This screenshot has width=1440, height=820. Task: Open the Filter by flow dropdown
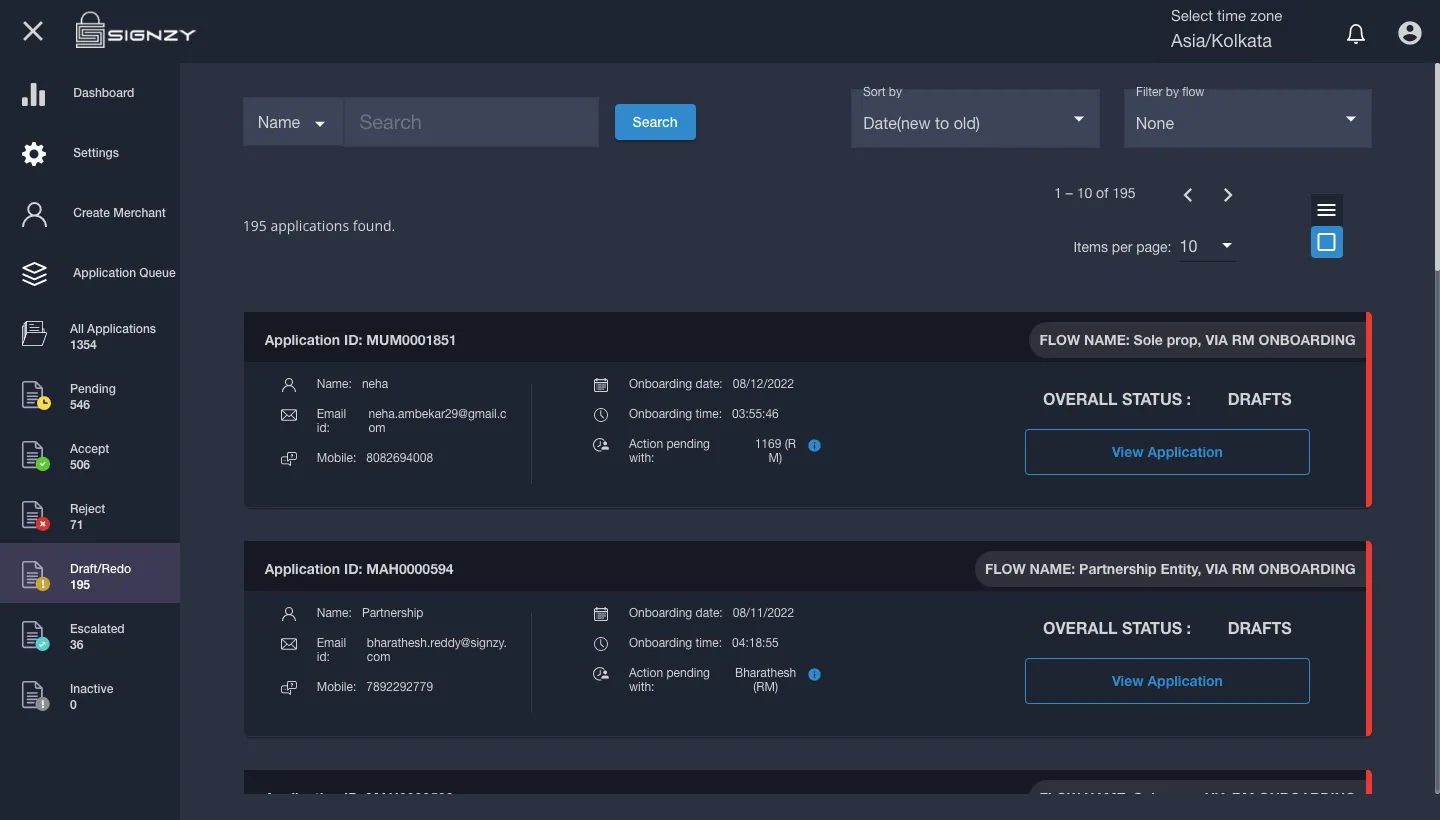coord(1248,118)
